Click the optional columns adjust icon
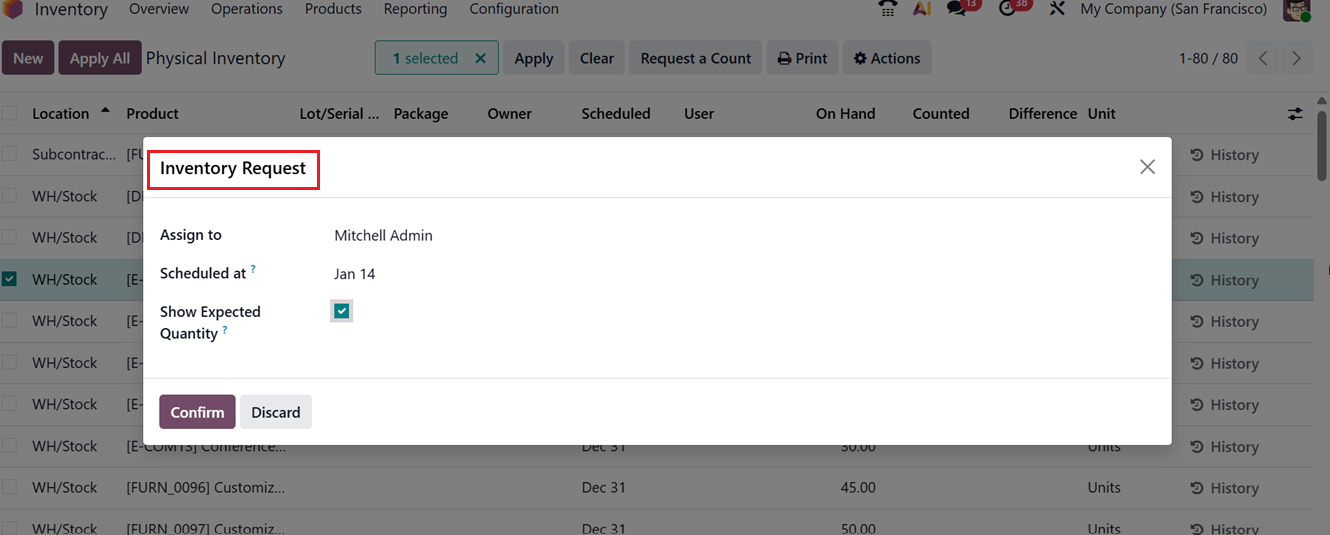 pos(1295,114)
